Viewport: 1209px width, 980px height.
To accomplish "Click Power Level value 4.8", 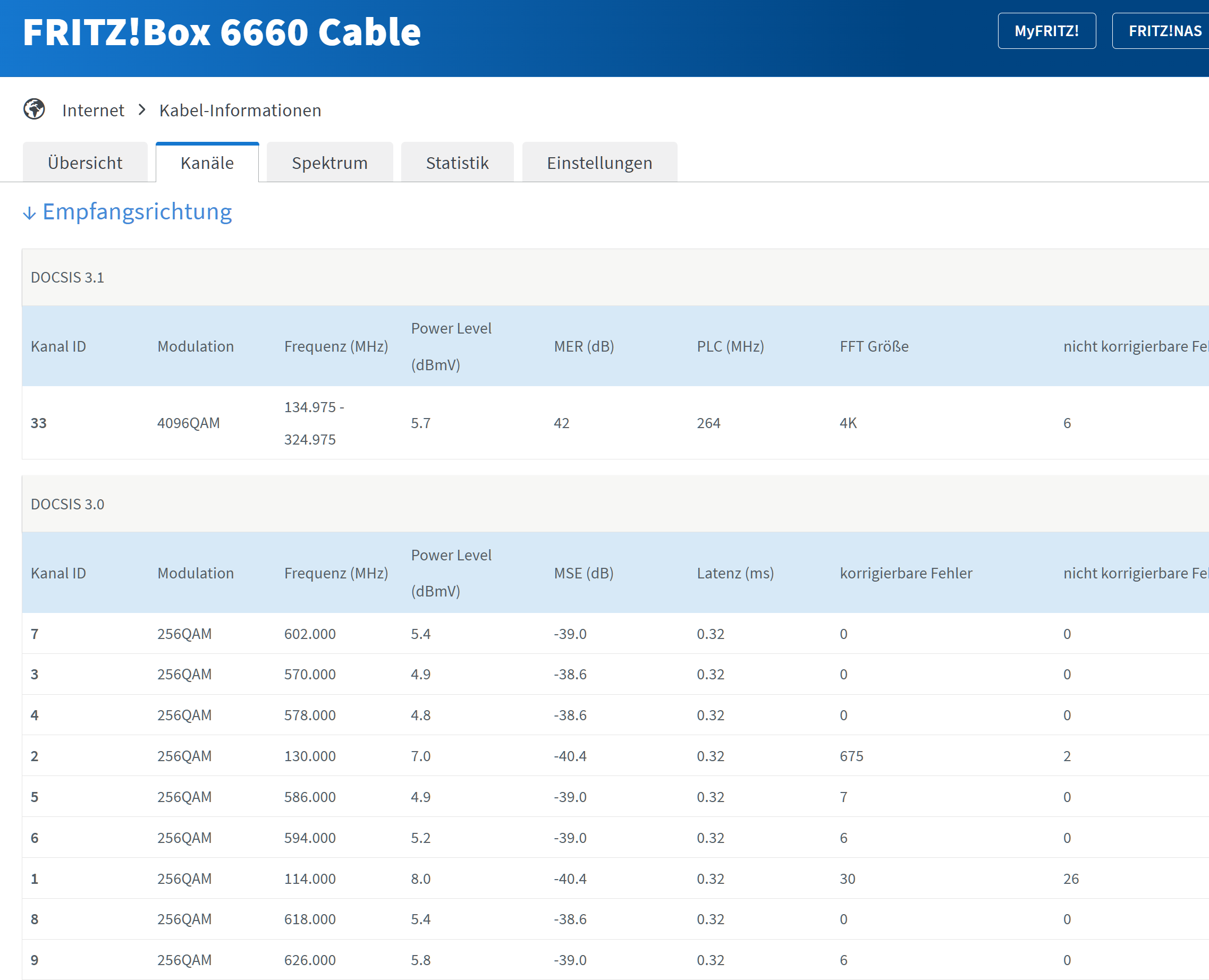I will (421, 715).
